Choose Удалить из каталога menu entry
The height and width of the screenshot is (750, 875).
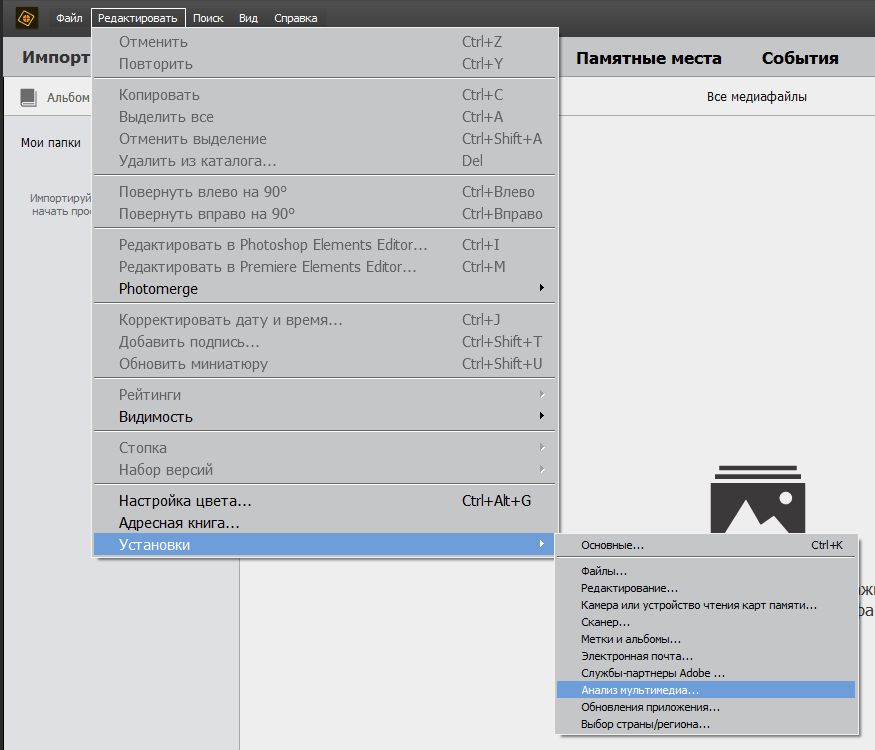(325, 161)
